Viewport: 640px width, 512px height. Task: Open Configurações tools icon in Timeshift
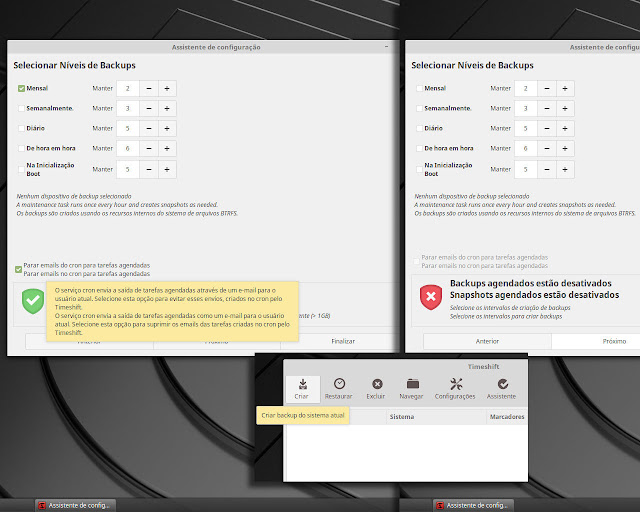[456, 384]
